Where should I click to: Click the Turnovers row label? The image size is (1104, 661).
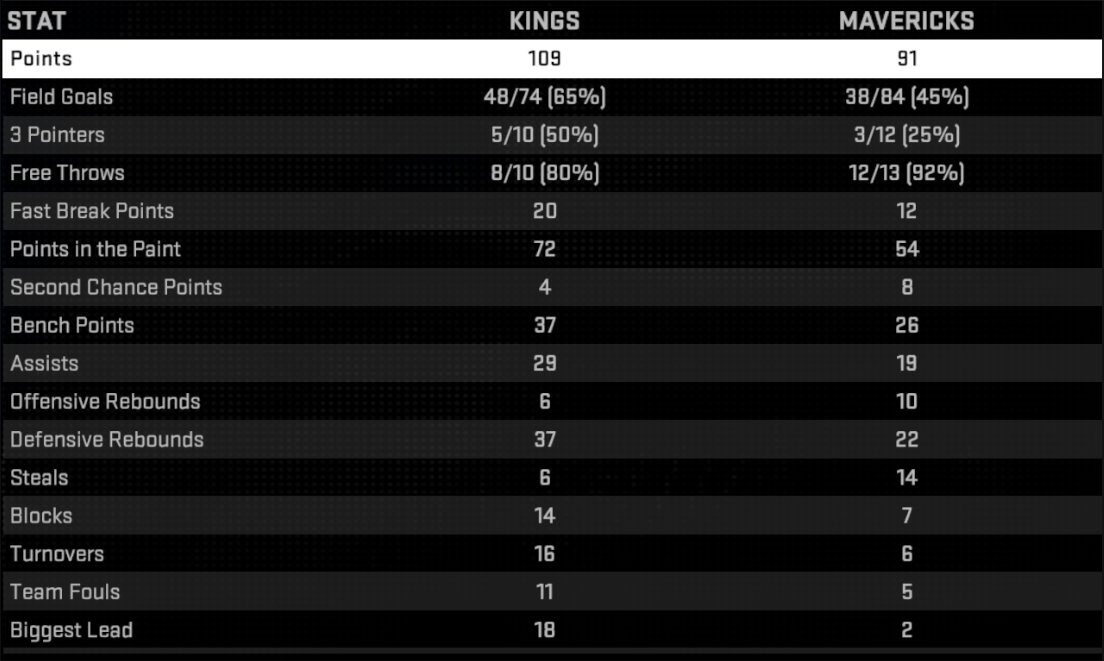(57, 554)
